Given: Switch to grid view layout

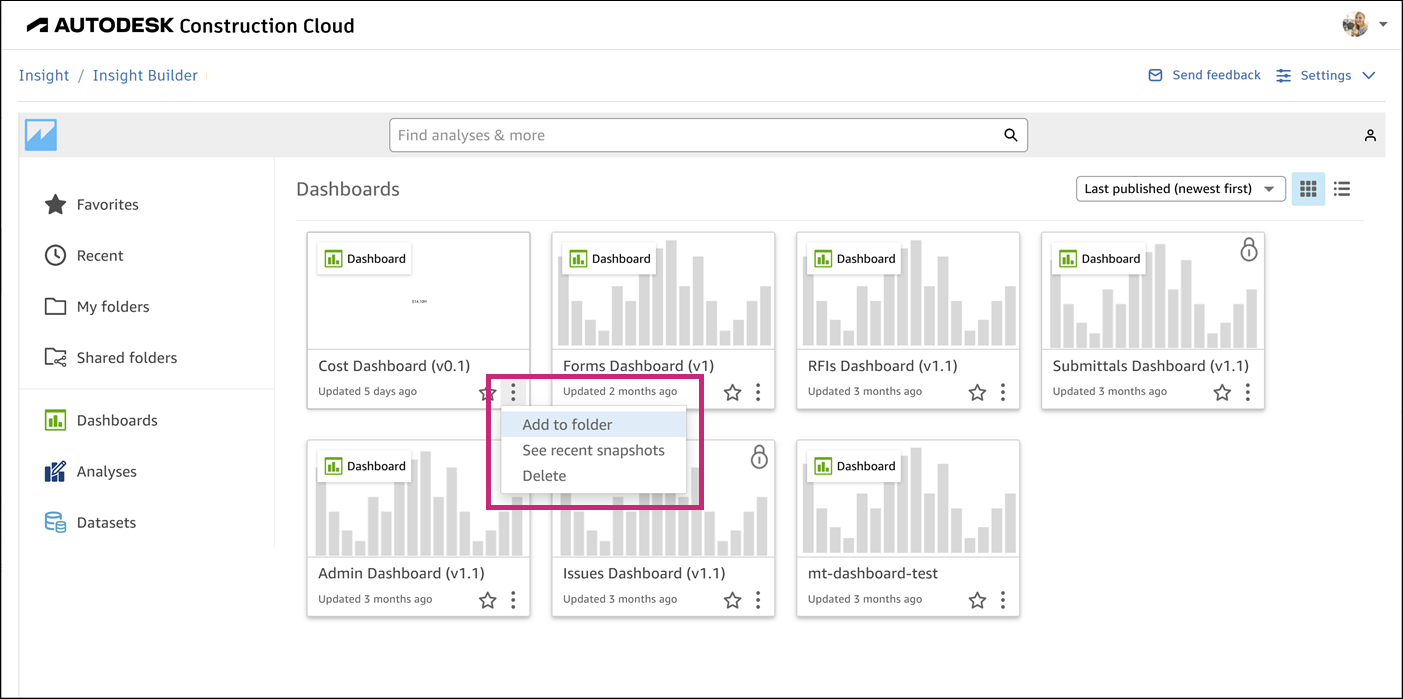Looking at the screenshot, I should 1308,188.
